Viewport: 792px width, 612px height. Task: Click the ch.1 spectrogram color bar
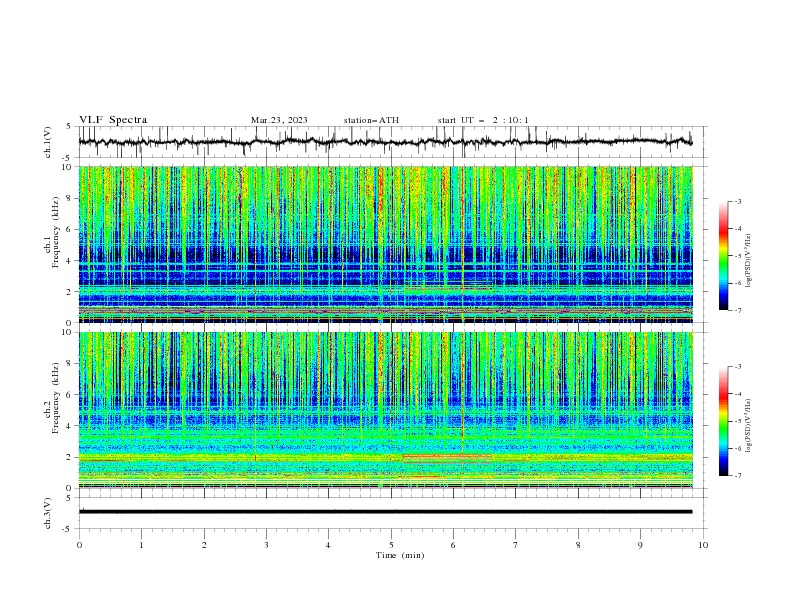point(723,256)
